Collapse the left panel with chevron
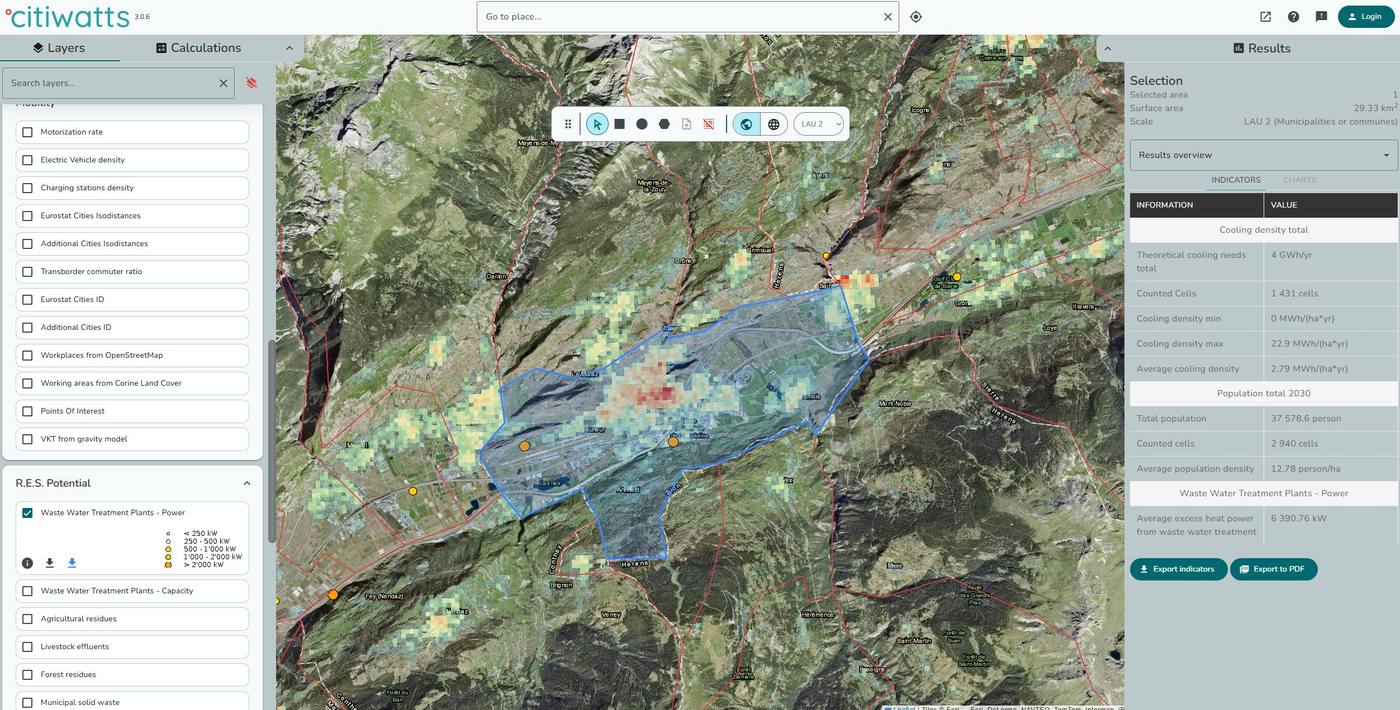 click(x=289, y=48)
